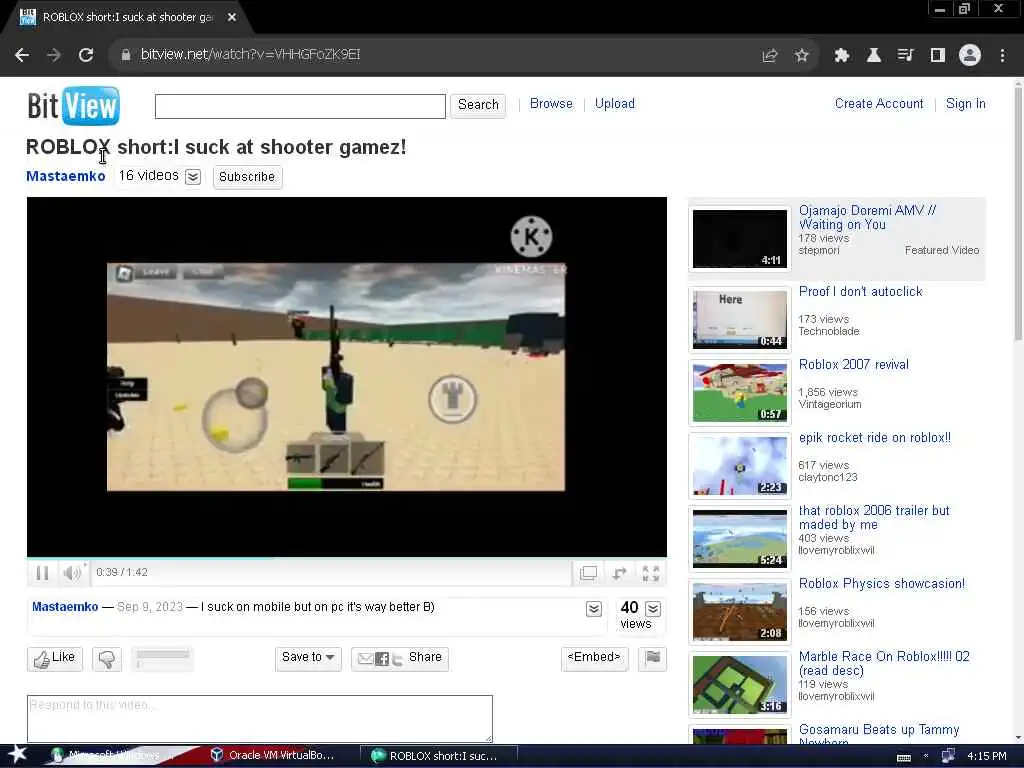Image resolution: width=1024 pixels, height=768 pixels.
Task: Reload the page with the refresh icon
Action: [86, 55]
